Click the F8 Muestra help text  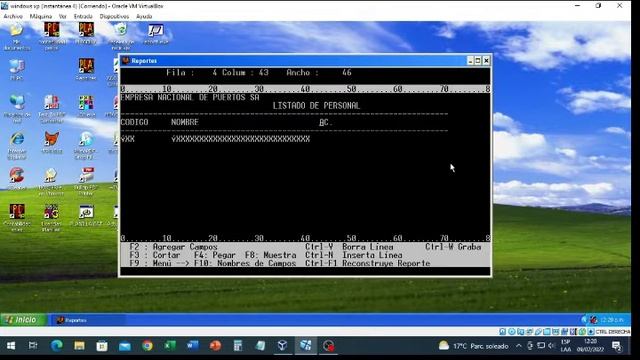click(x=271, y=255)
